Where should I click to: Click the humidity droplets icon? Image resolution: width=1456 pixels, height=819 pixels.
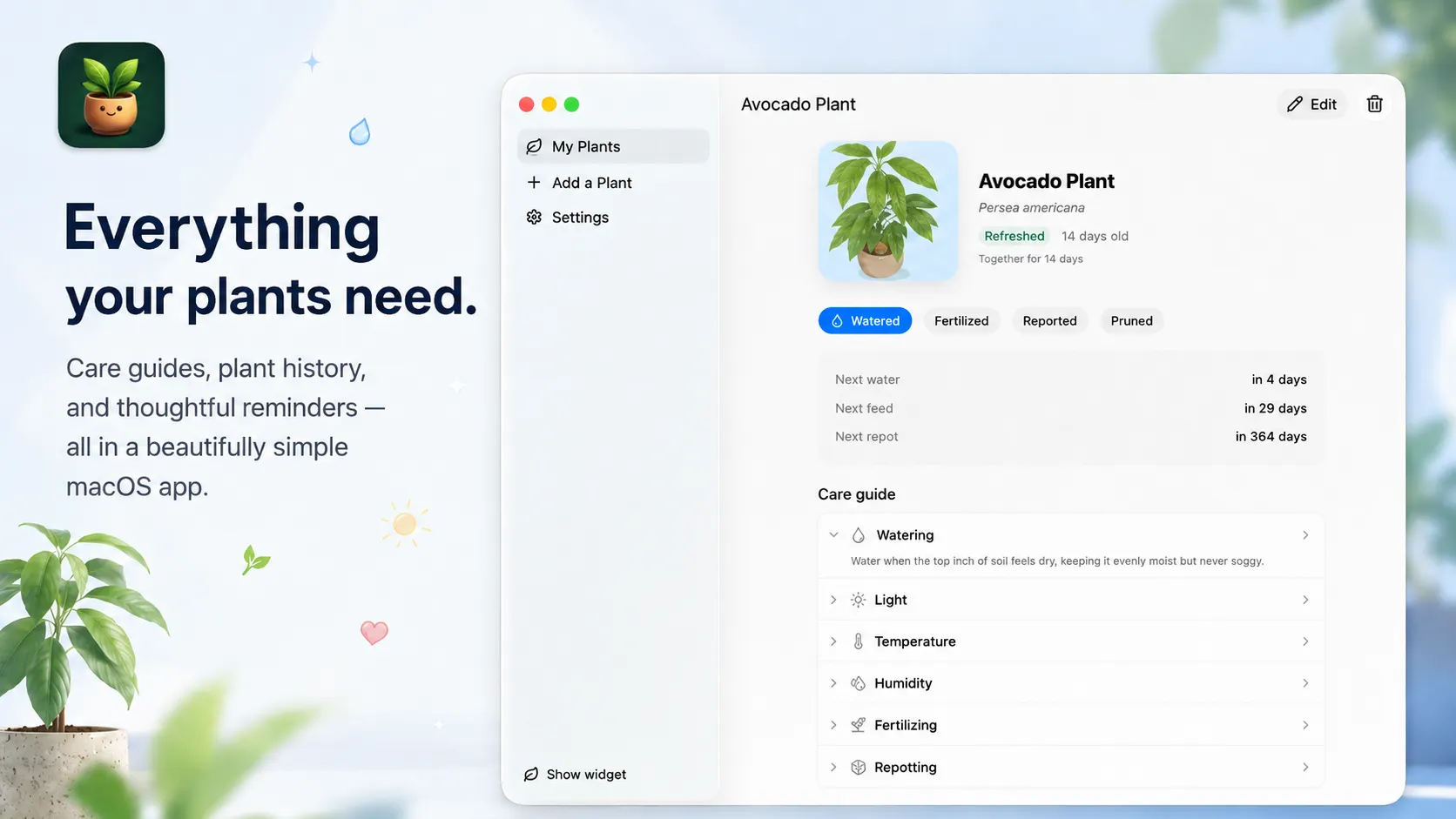pyautogui.click(x=859, y=683)
